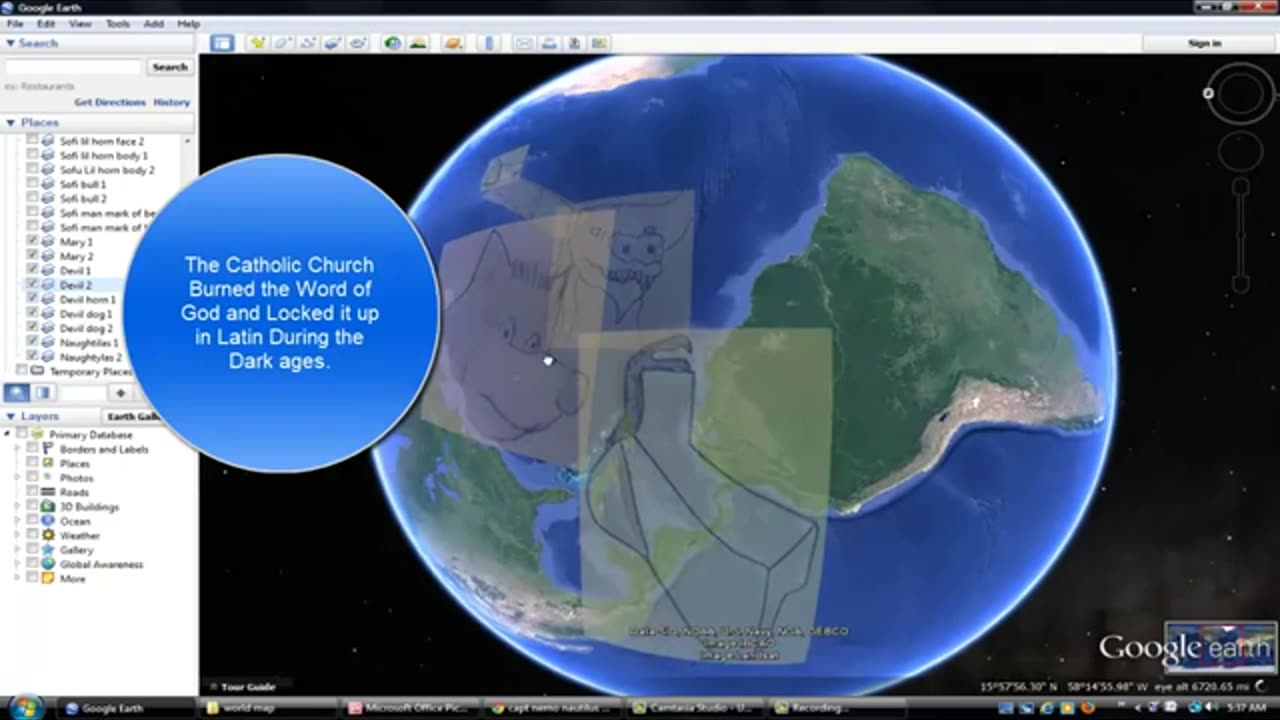Viewport: 1280px width, 720px height.
Task: Check the Temporary Places checkbox
Action: (22, 371)
